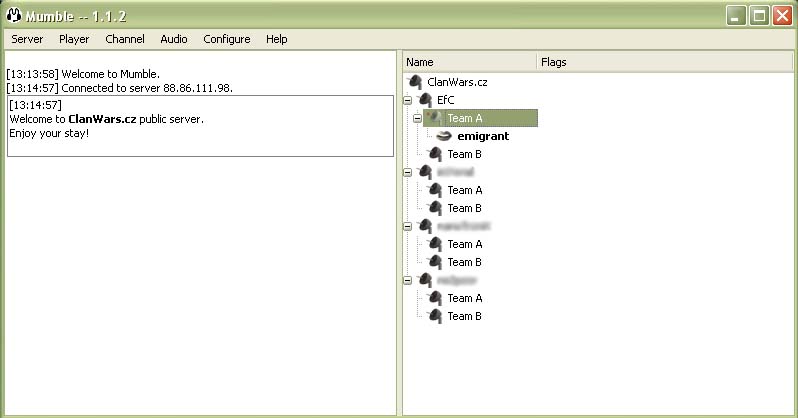
Task: Click the 'Connected to server 88.86.111.98.' line
Action: pos(147,88)
